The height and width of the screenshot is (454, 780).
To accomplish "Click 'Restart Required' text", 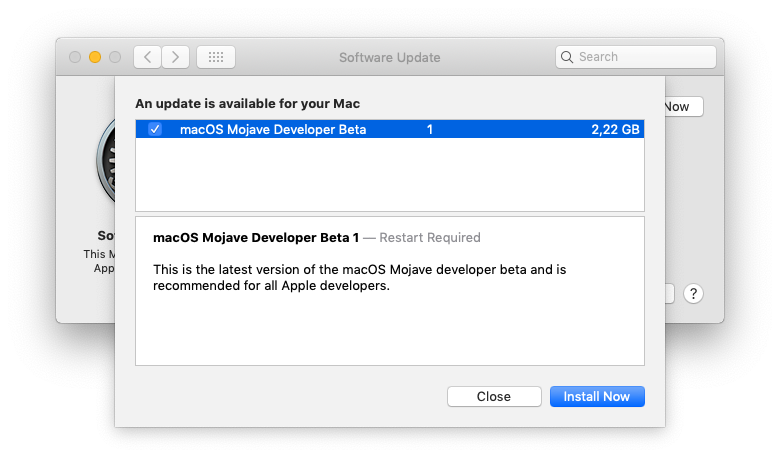I will (430, 238).
